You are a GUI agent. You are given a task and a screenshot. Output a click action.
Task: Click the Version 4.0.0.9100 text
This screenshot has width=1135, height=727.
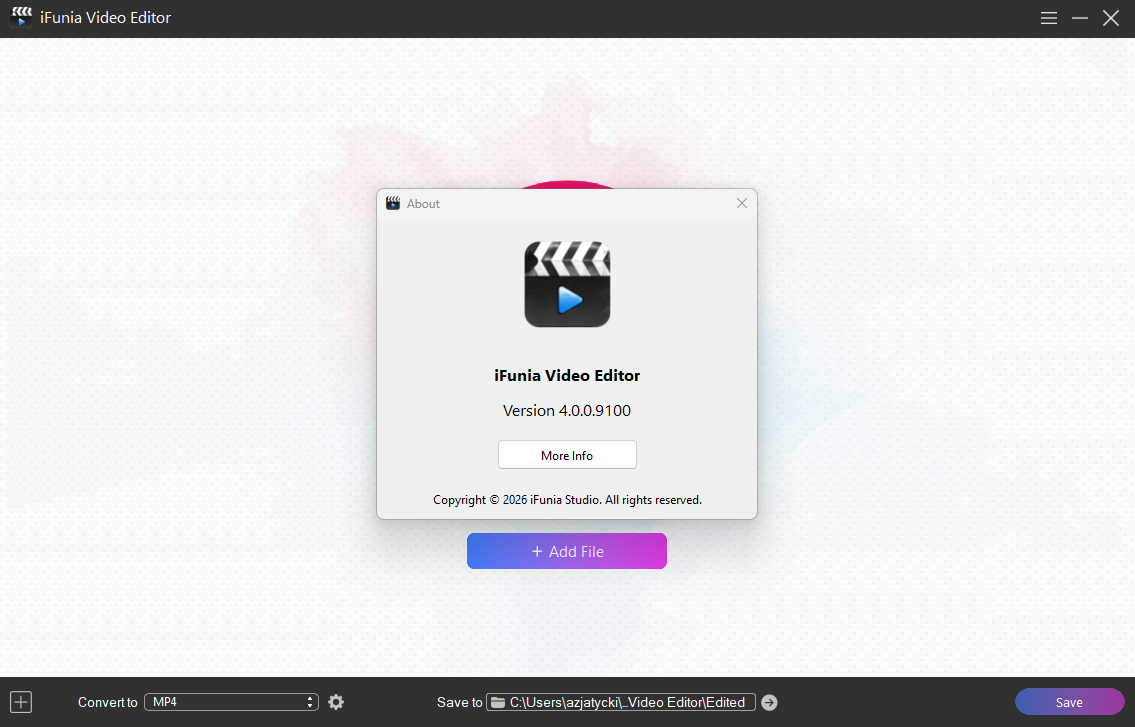pyautogui.click(x=567, y=411)
